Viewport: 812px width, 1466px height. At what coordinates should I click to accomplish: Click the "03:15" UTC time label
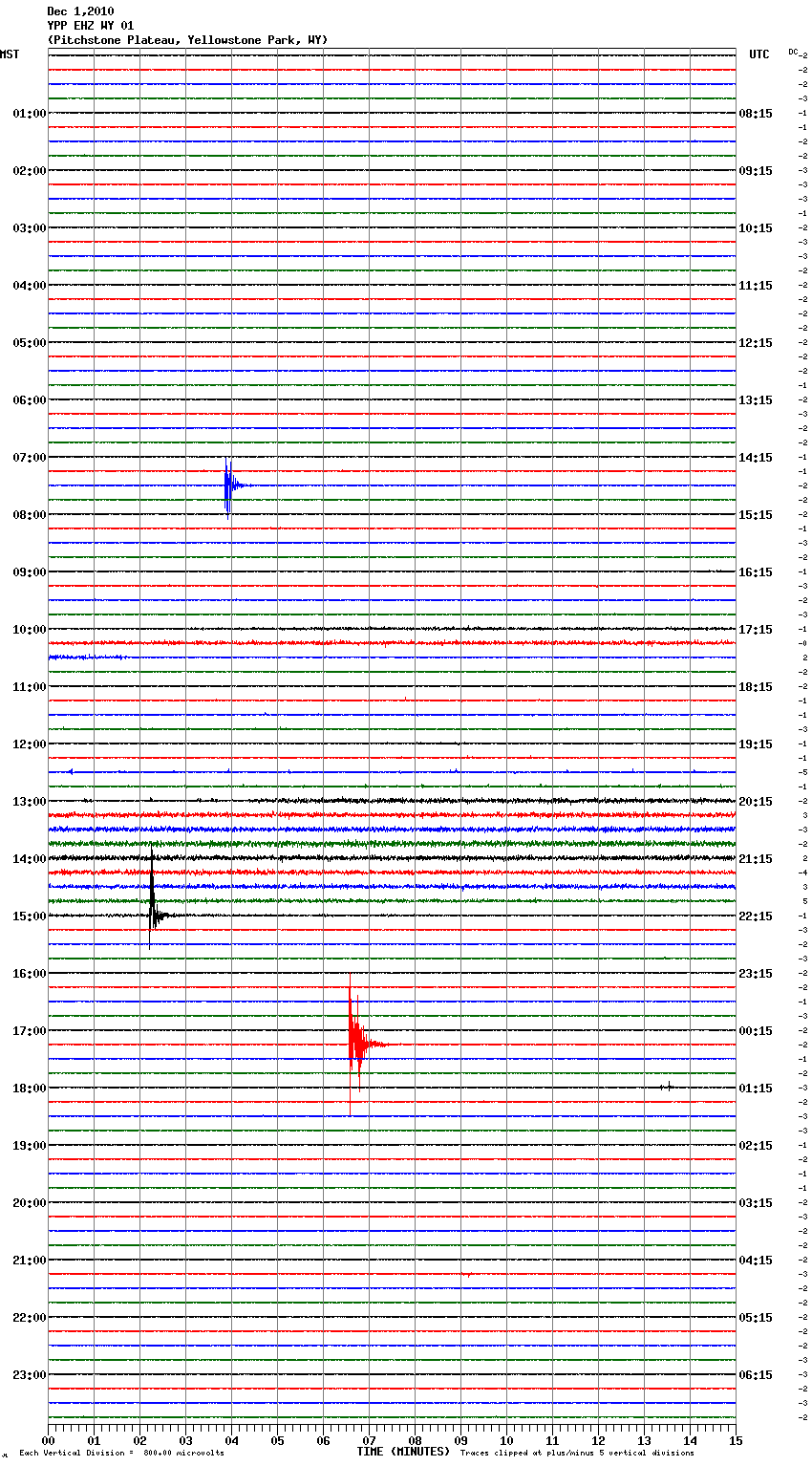click(x=756, y=1203)
